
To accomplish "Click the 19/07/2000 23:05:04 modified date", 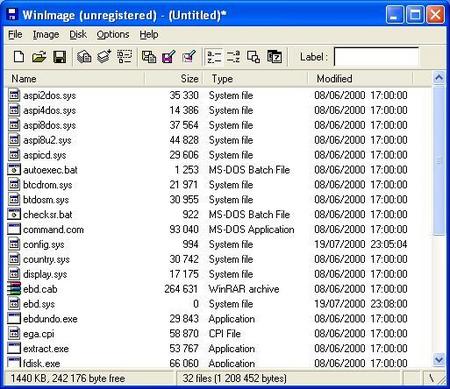I will [360, 244].
